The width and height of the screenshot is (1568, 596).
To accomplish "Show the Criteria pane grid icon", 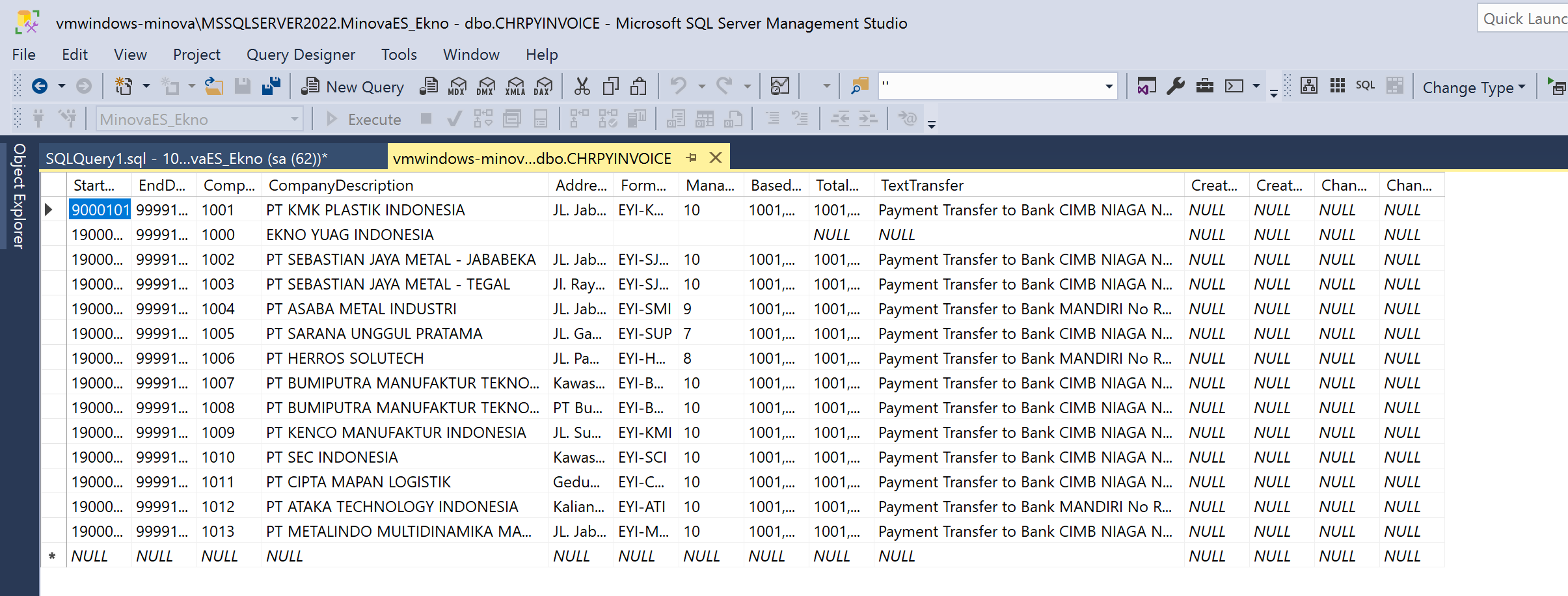I will pos(1338,86).
